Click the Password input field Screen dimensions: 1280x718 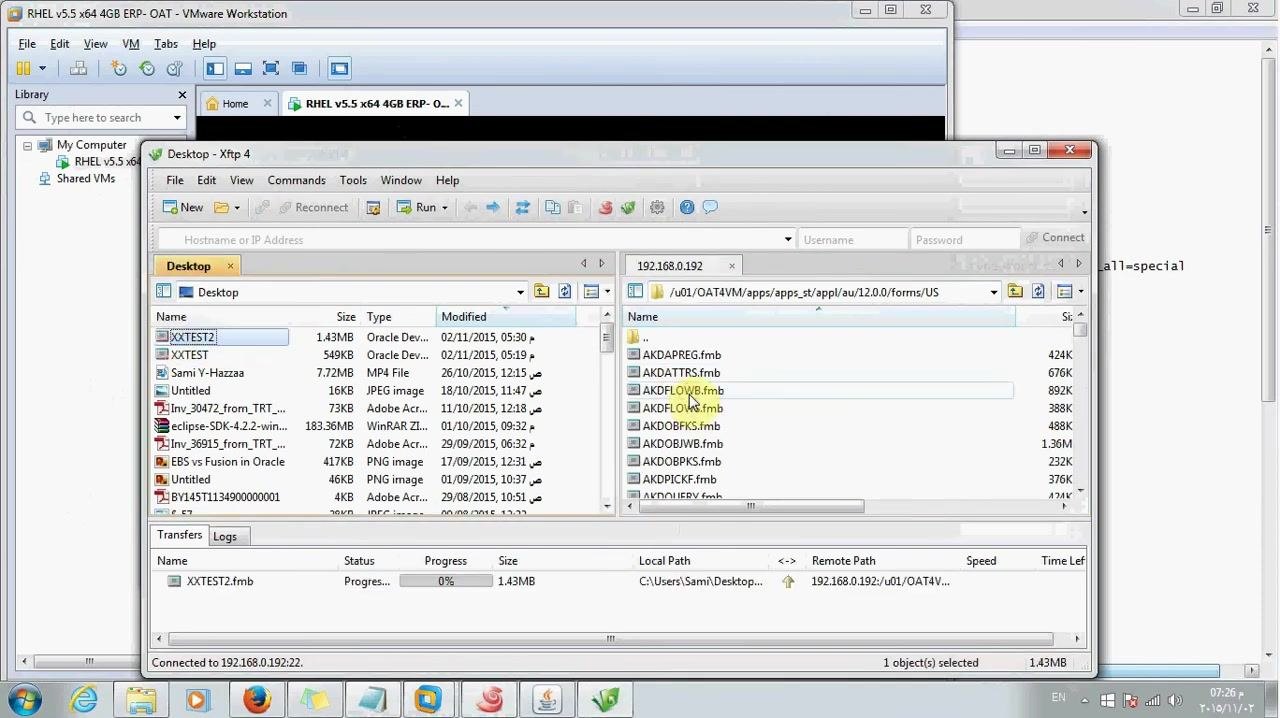pos(964,240)
